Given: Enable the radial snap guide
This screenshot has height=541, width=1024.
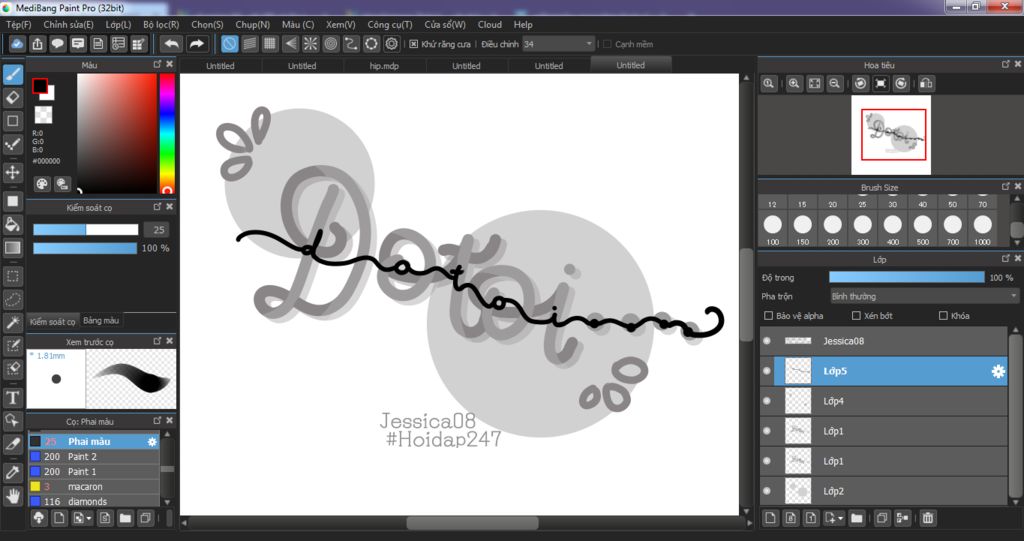Looking at the screenshot, I should tap(311, 44).
